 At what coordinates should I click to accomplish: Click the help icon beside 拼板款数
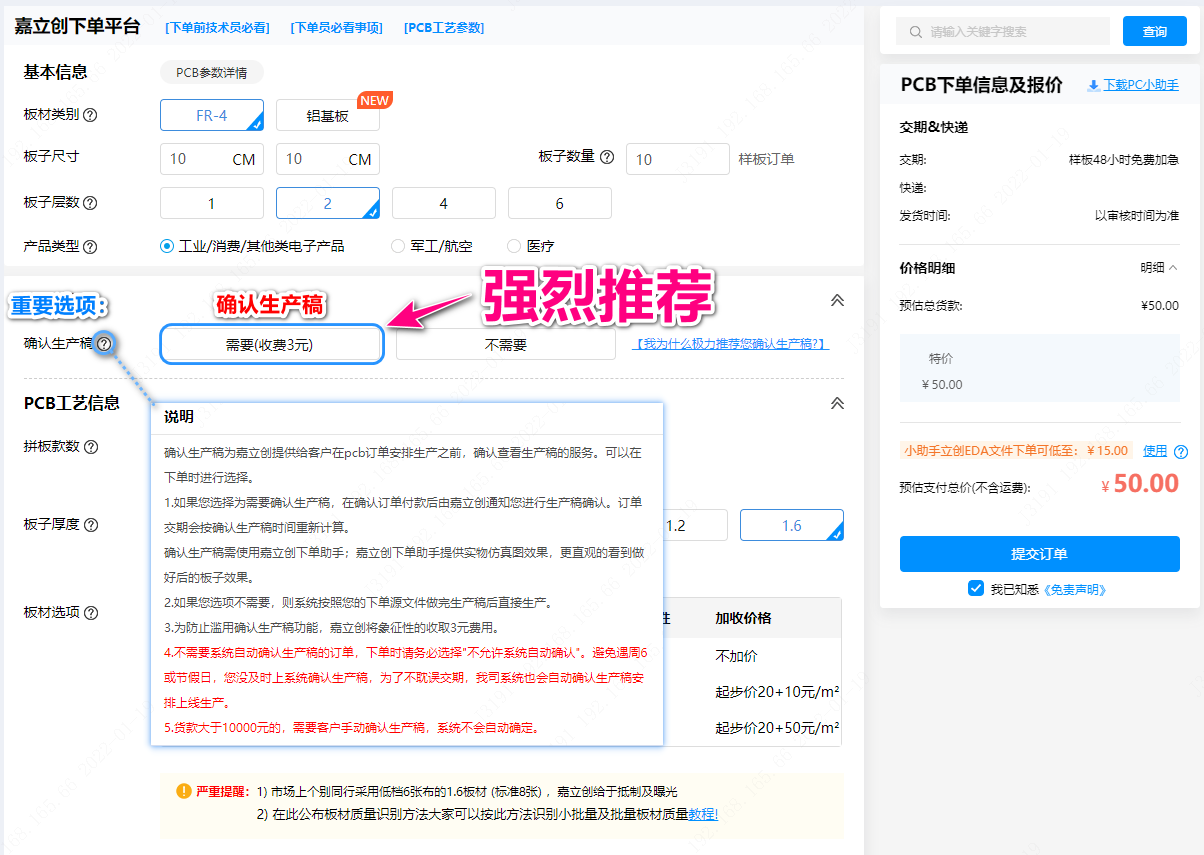click(x=90, y=447)
